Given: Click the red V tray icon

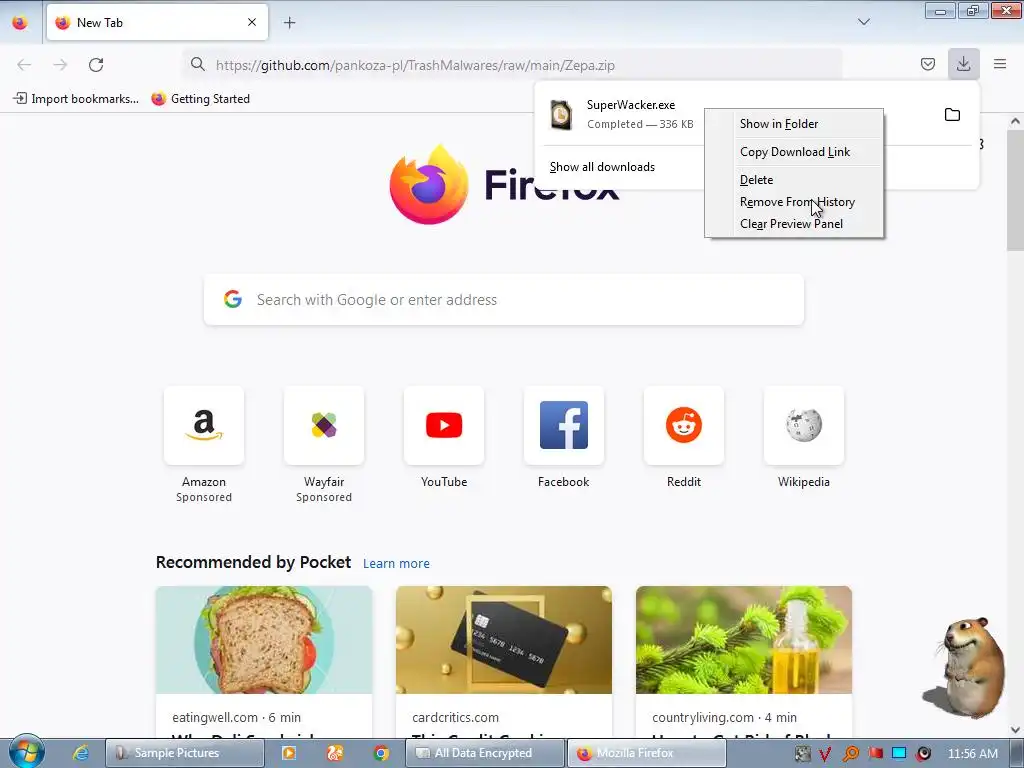Looking at the screenshot, I should click(825, 754).
